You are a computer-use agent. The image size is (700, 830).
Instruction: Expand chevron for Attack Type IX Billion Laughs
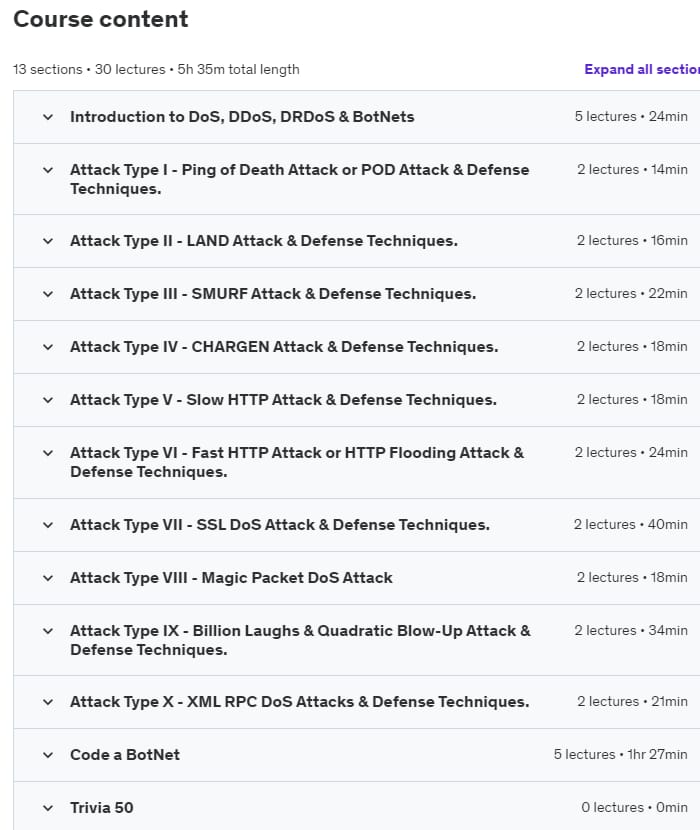click(x=48, y=631)
